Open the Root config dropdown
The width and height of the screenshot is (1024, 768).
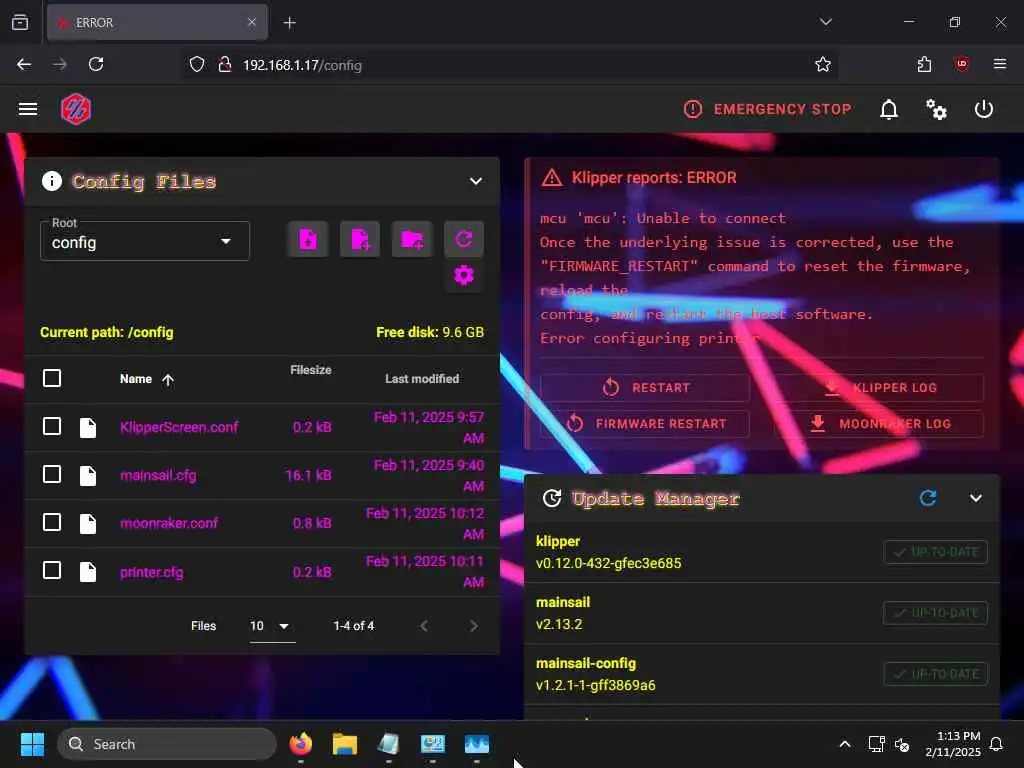144,241
